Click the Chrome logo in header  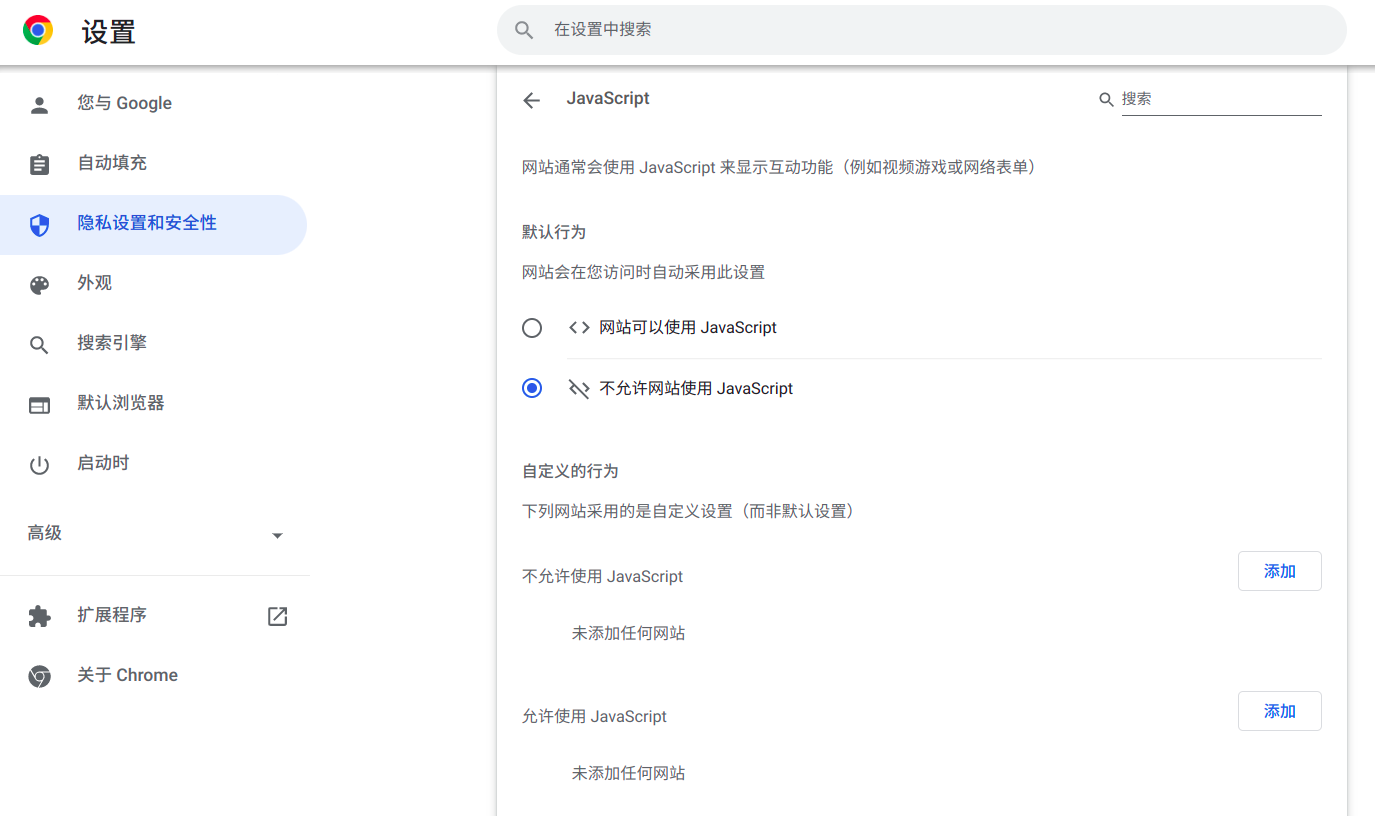[38, 31]
